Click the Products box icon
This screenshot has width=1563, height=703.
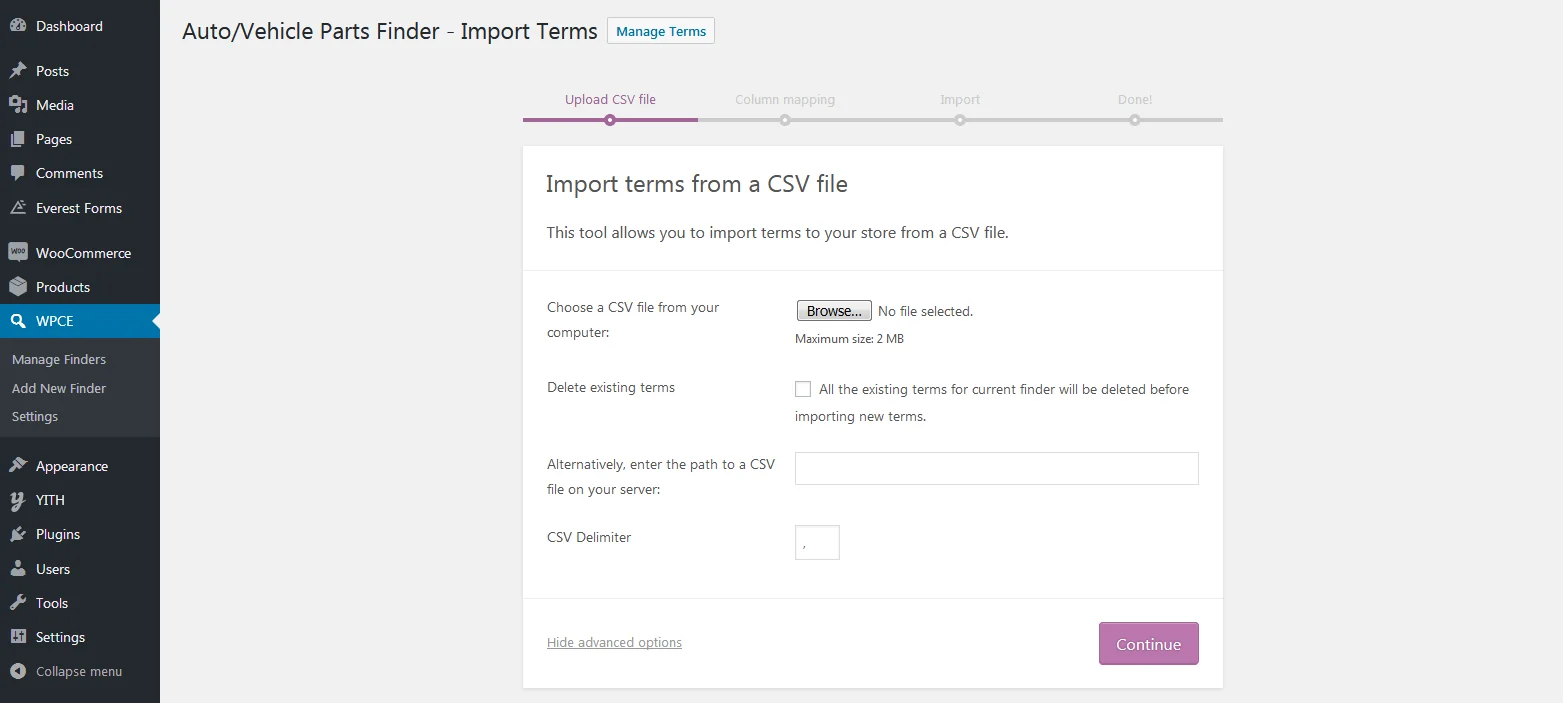click(18, 287)
